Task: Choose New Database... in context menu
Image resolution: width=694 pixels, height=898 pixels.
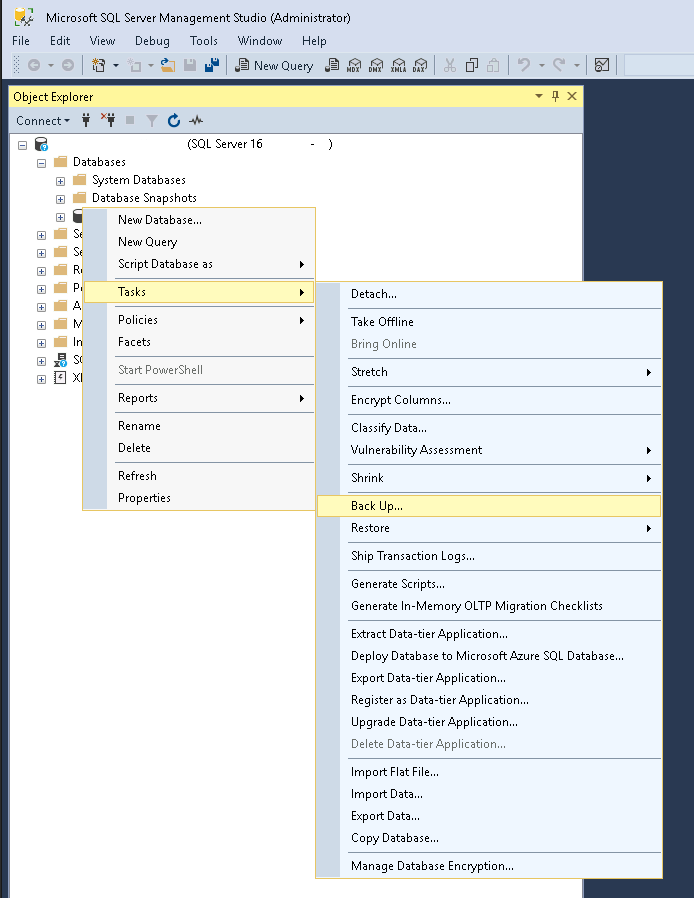Action: click(x=199, y=220)
